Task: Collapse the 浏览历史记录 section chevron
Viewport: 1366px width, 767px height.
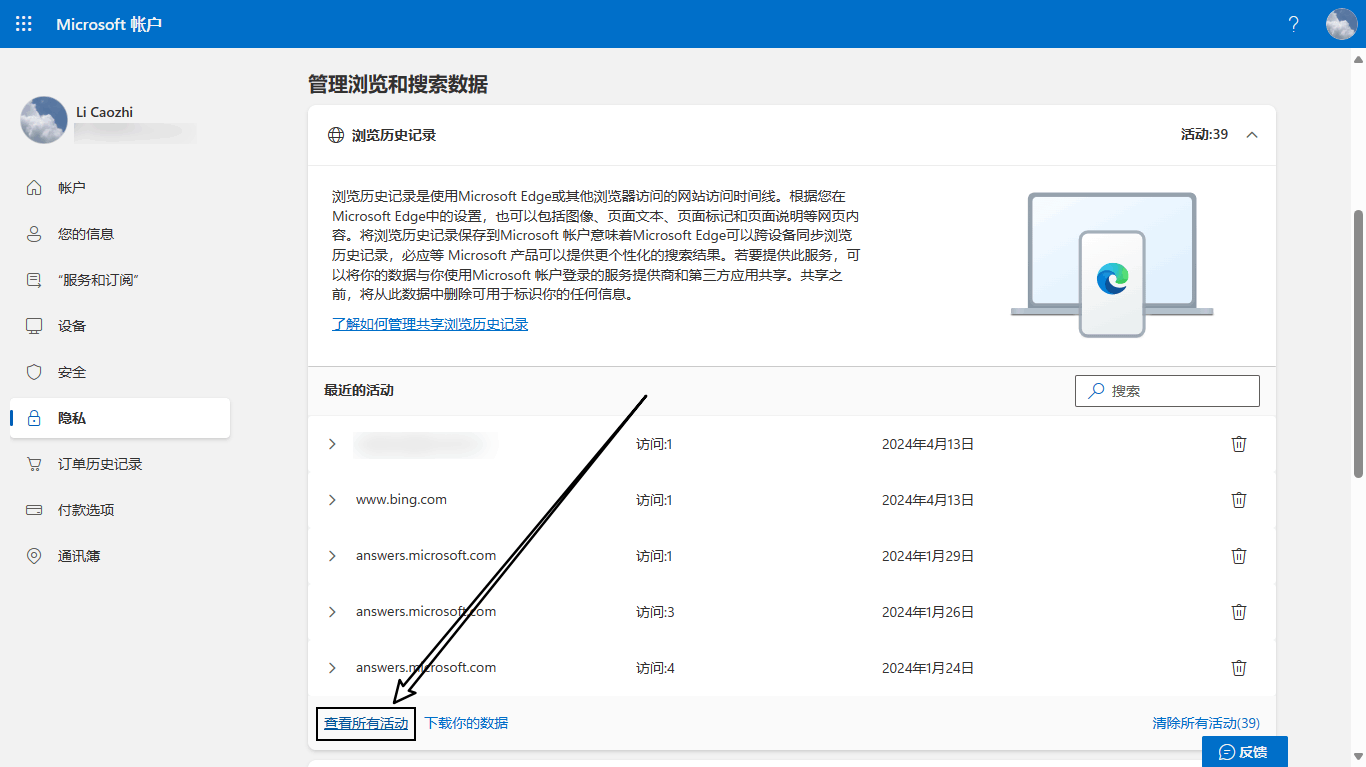Action: tap(1252, 135)
